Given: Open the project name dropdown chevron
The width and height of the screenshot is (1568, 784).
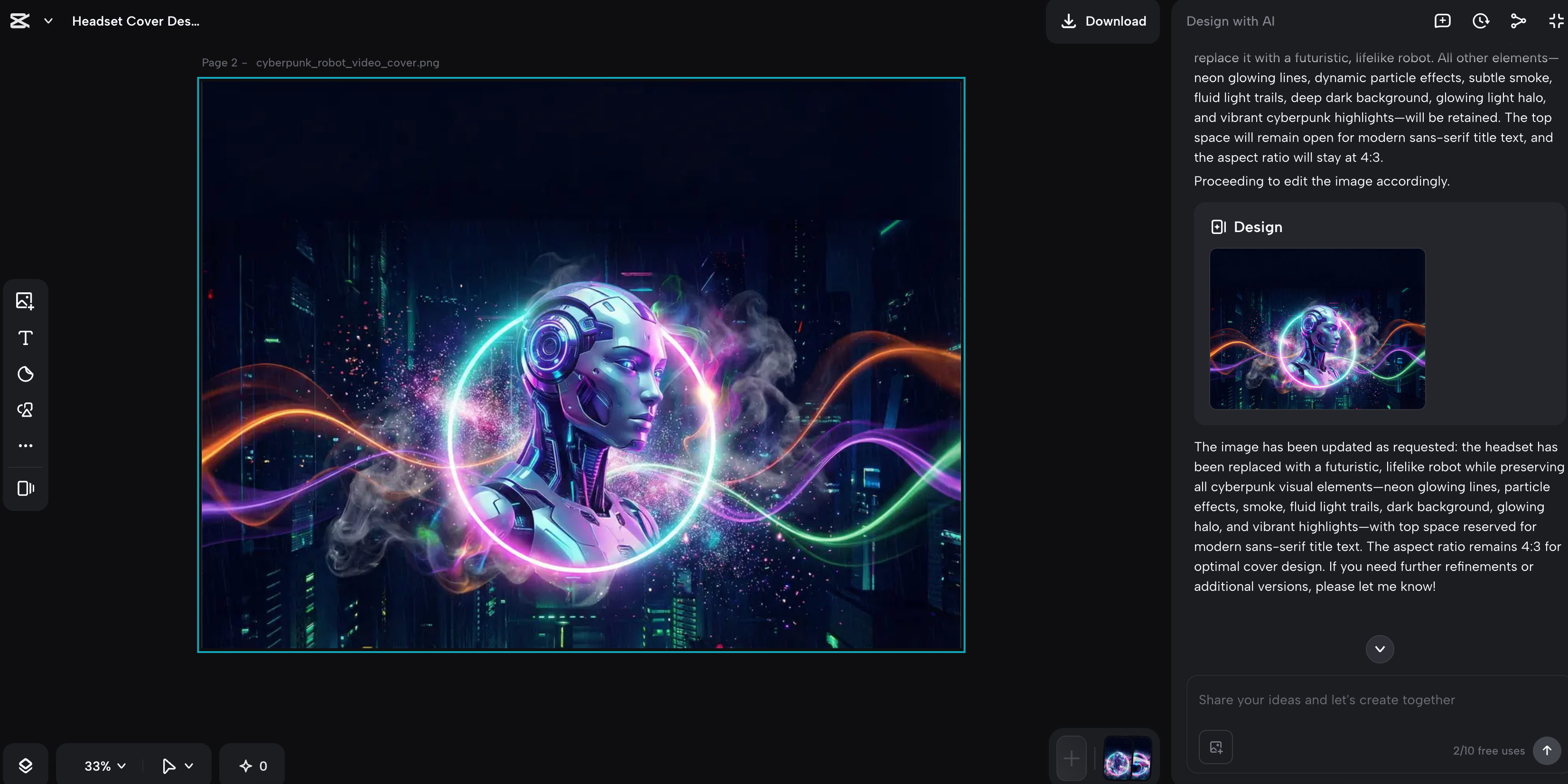Looking at the screenshot, I should click(x=48, y=20).
